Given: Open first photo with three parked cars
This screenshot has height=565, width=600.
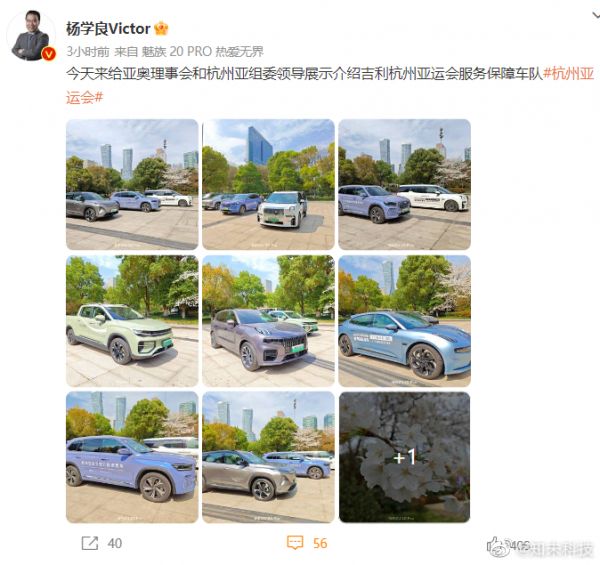Looking at the screenshot, I should click(x=132, y=184).
